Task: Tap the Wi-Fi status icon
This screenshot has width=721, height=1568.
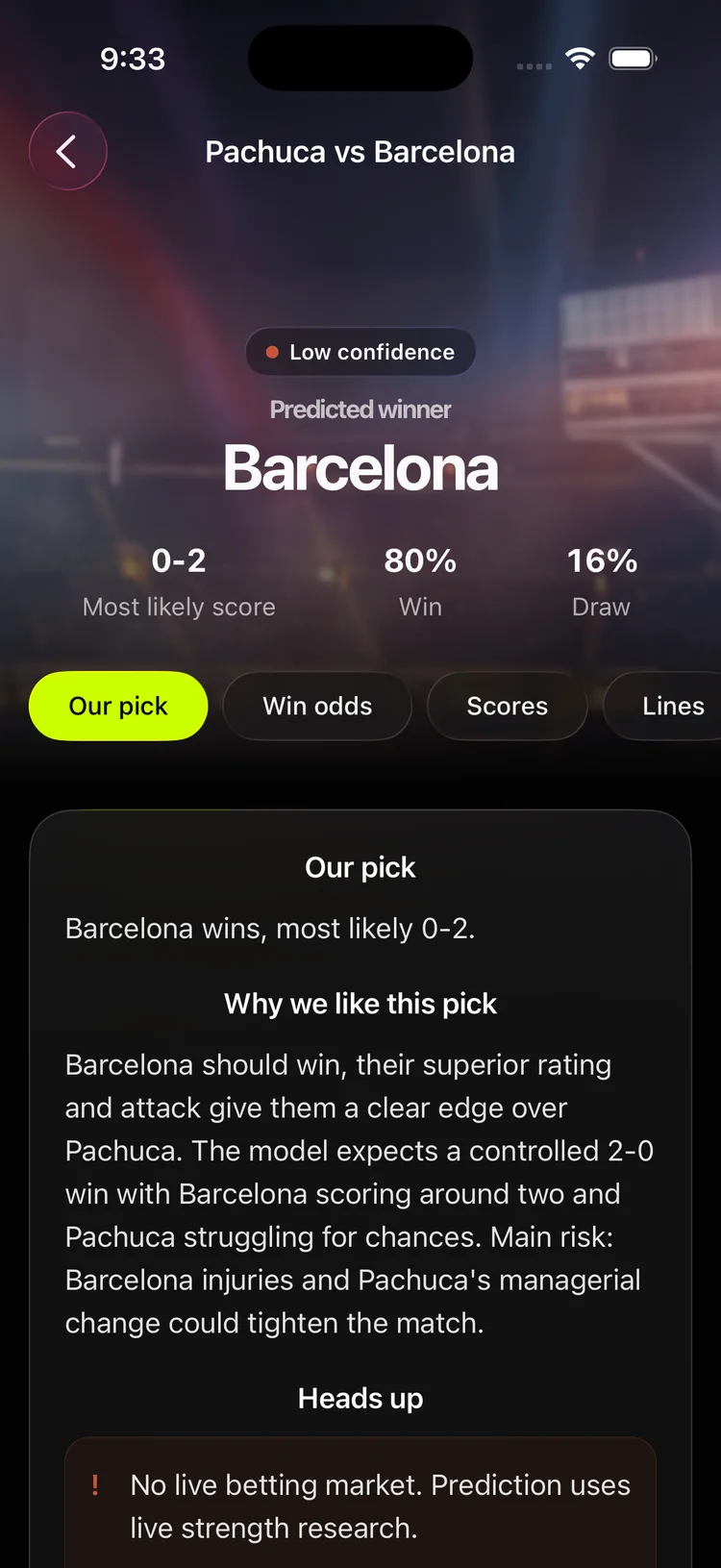Action: tap(580, 59)
